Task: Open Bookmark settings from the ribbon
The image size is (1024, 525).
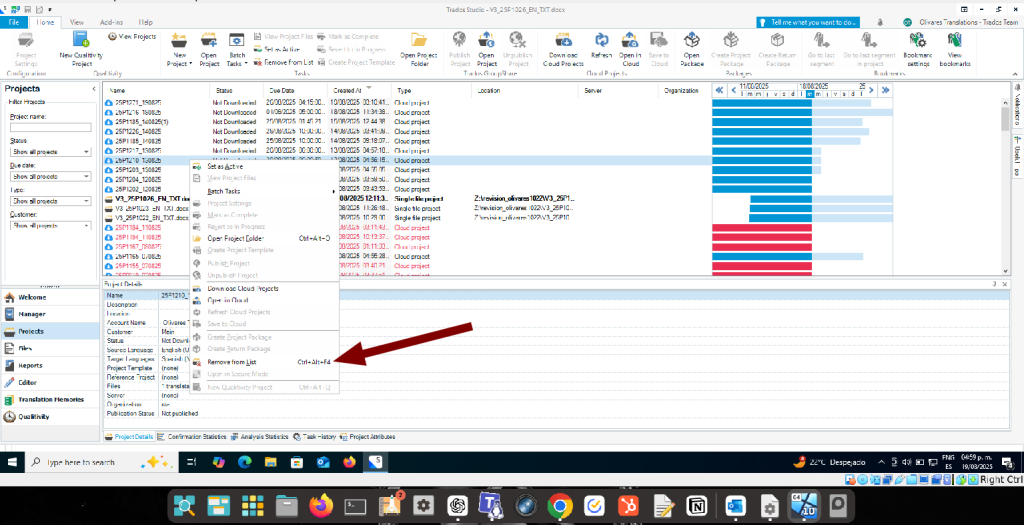Action: pyautogui.click(x=917, y=44)
